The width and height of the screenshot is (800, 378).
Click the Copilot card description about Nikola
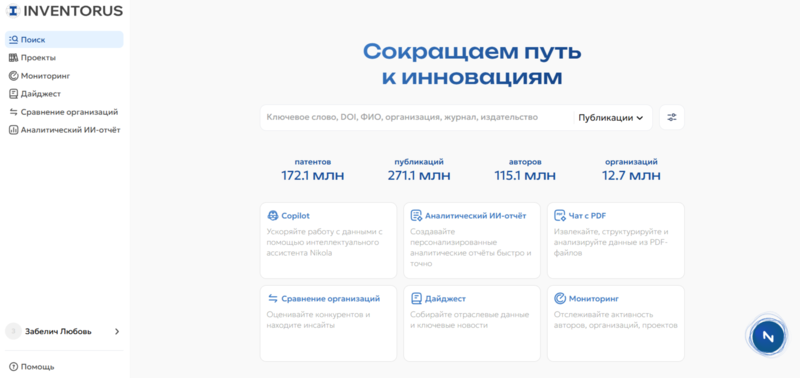pyautogui.click(x=324, y=242)
